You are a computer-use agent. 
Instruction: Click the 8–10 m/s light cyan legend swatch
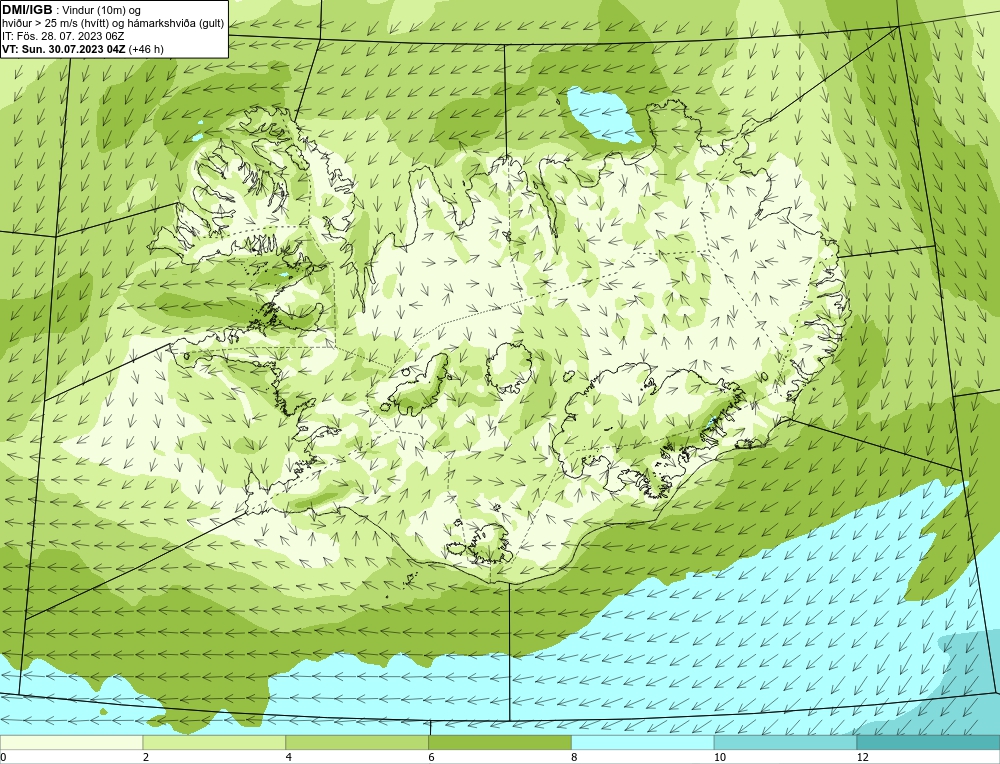[x=643, y=743]
